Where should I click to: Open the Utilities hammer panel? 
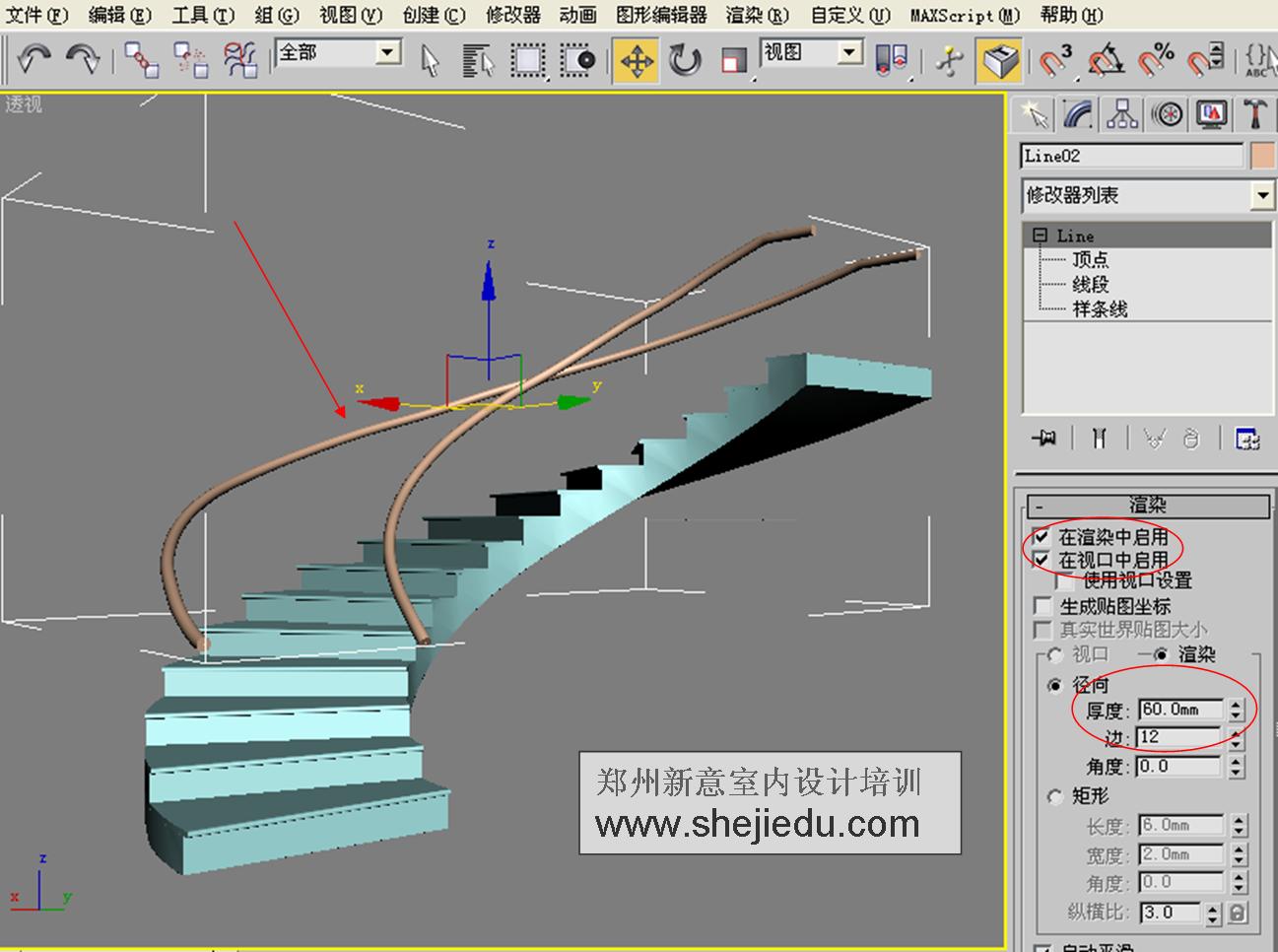pyautogui.click(x=1255, y=113)
